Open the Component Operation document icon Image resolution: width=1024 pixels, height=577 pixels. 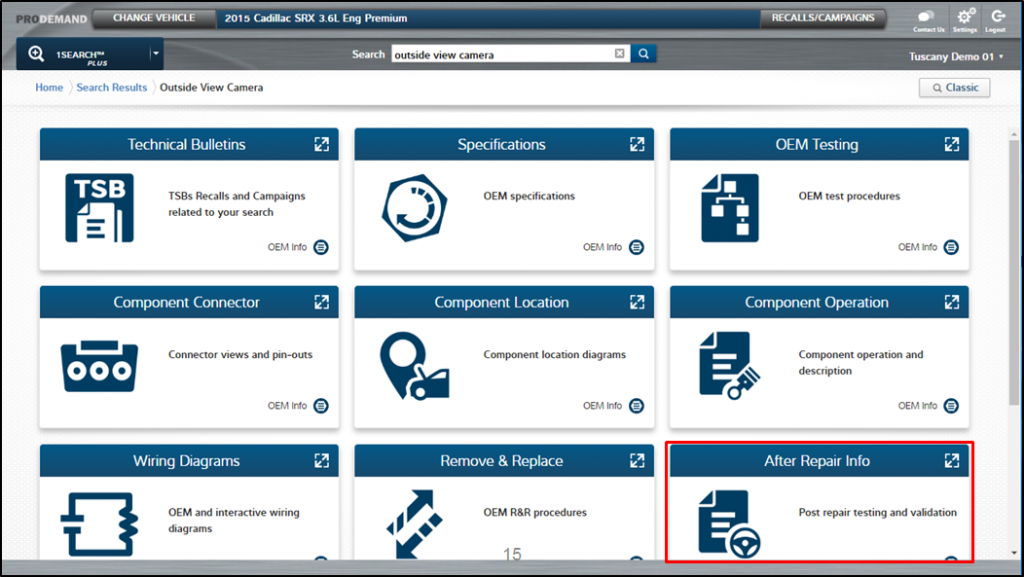click(x=729, y=366)
